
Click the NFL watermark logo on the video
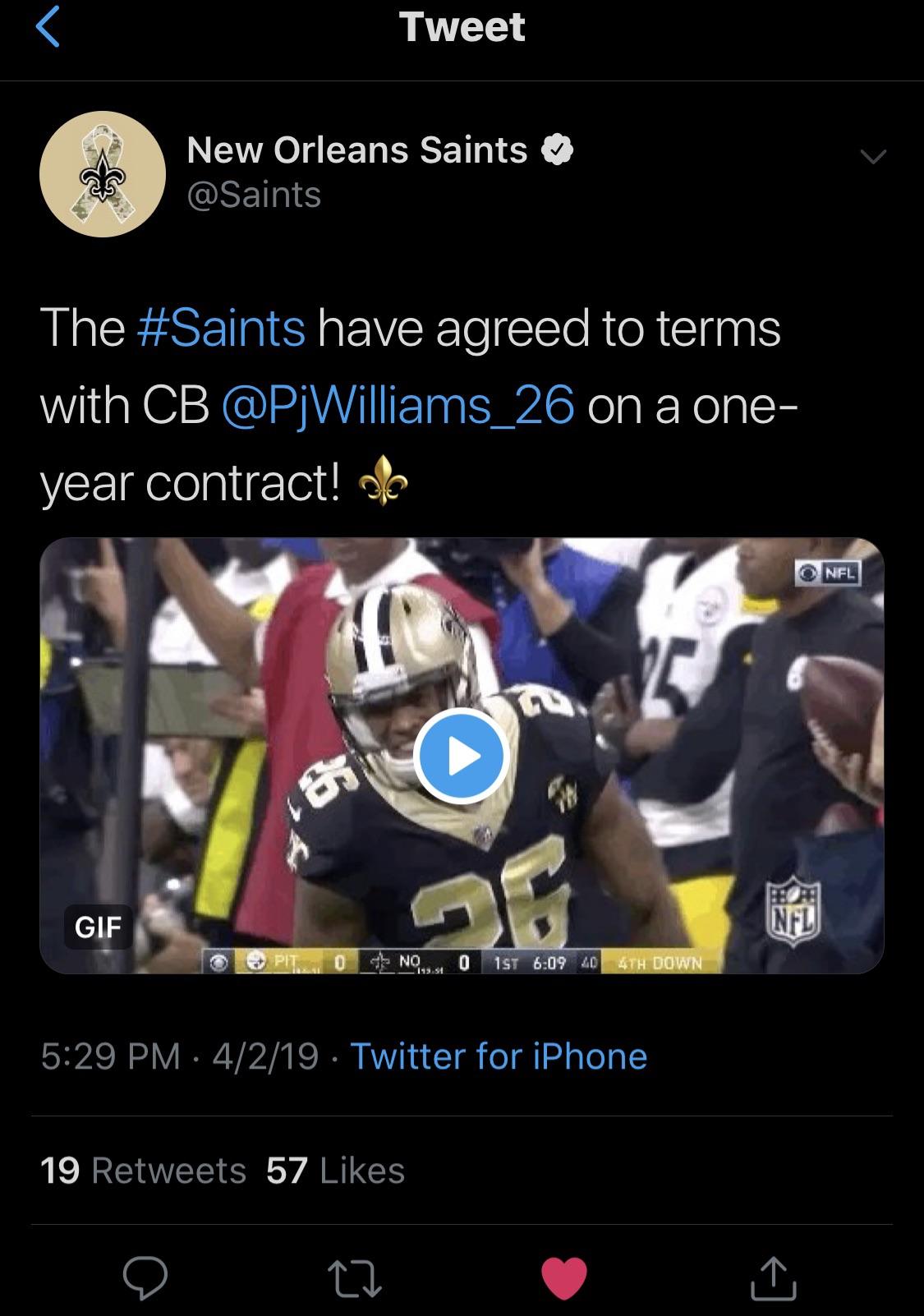point(793,910)
